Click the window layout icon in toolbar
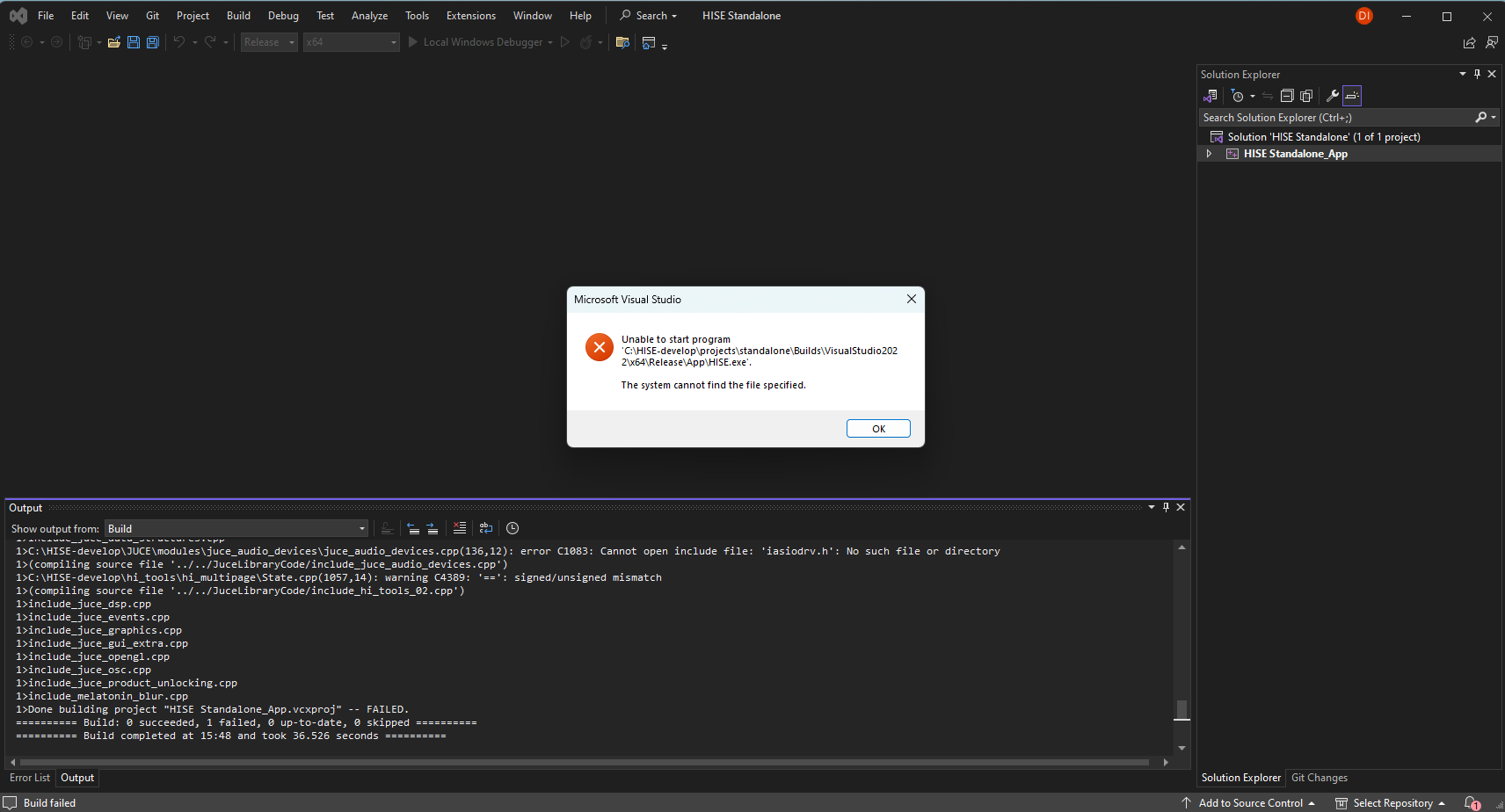This screenshot has width=1505, height=812. (649, 42)
